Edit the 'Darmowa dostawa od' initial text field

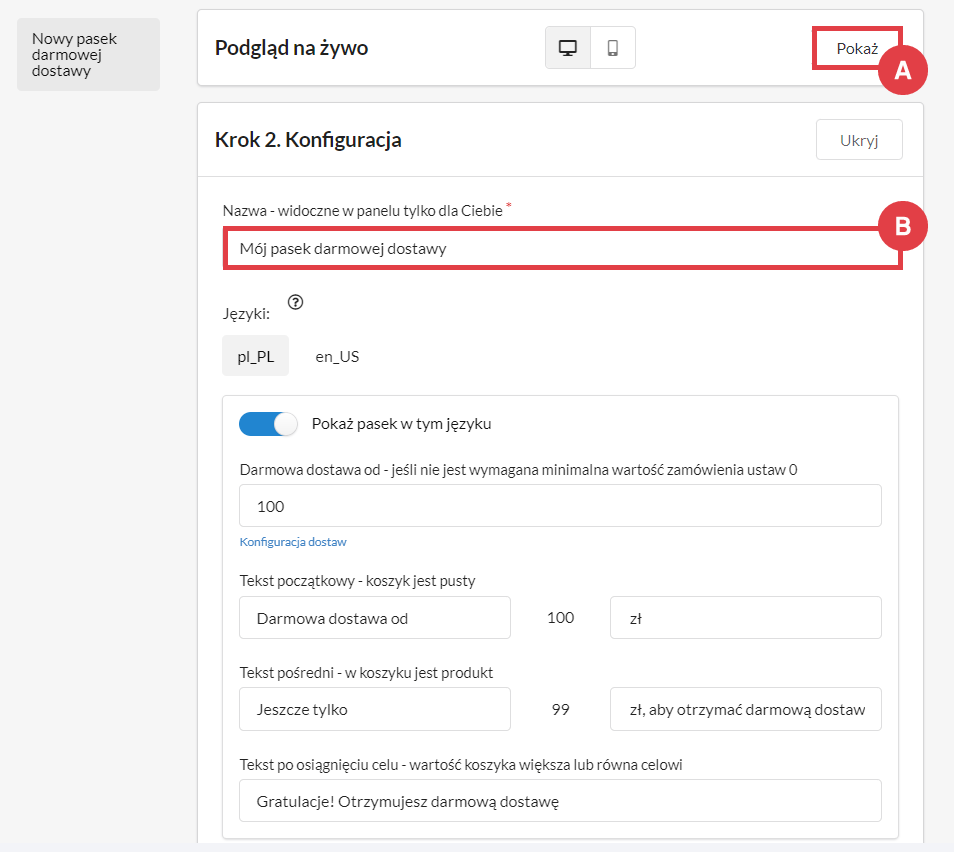[375, 618]
